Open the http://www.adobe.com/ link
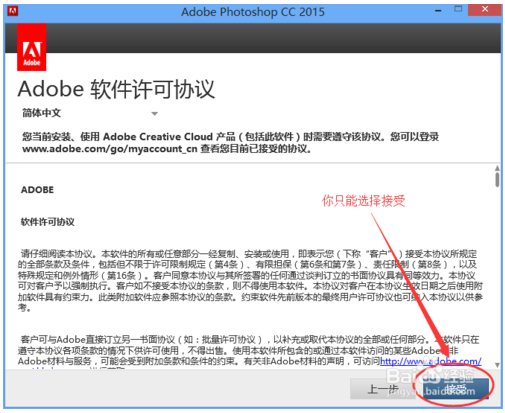Viewport: 505px width, 413px height. (431, 361)
